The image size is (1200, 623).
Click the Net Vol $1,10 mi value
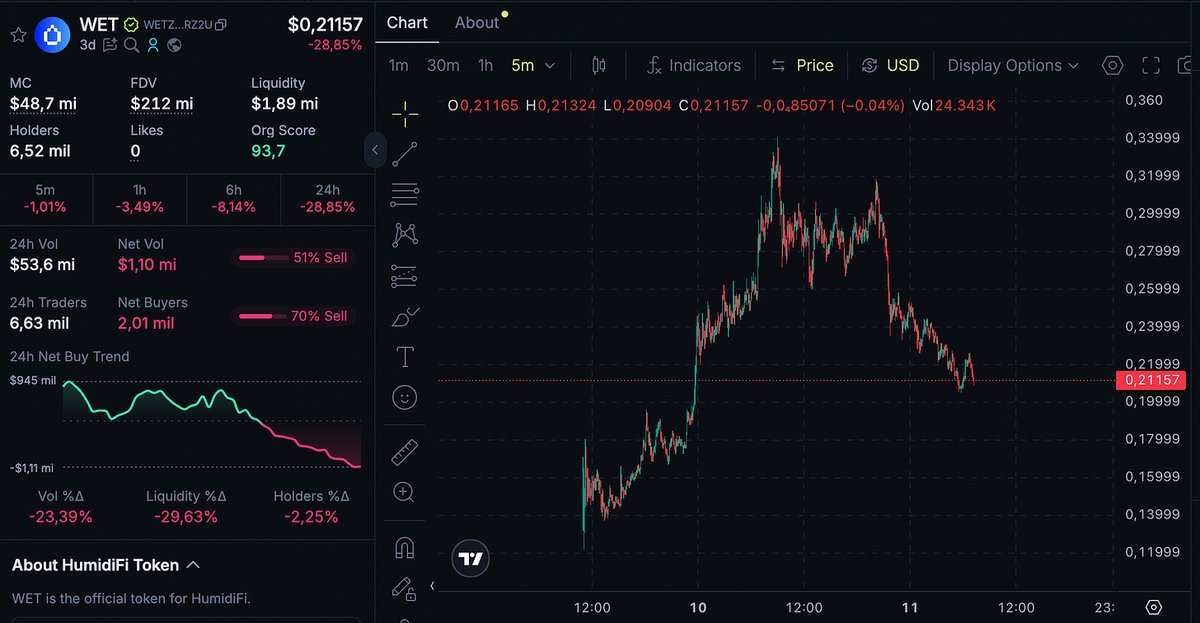(147, 264)
